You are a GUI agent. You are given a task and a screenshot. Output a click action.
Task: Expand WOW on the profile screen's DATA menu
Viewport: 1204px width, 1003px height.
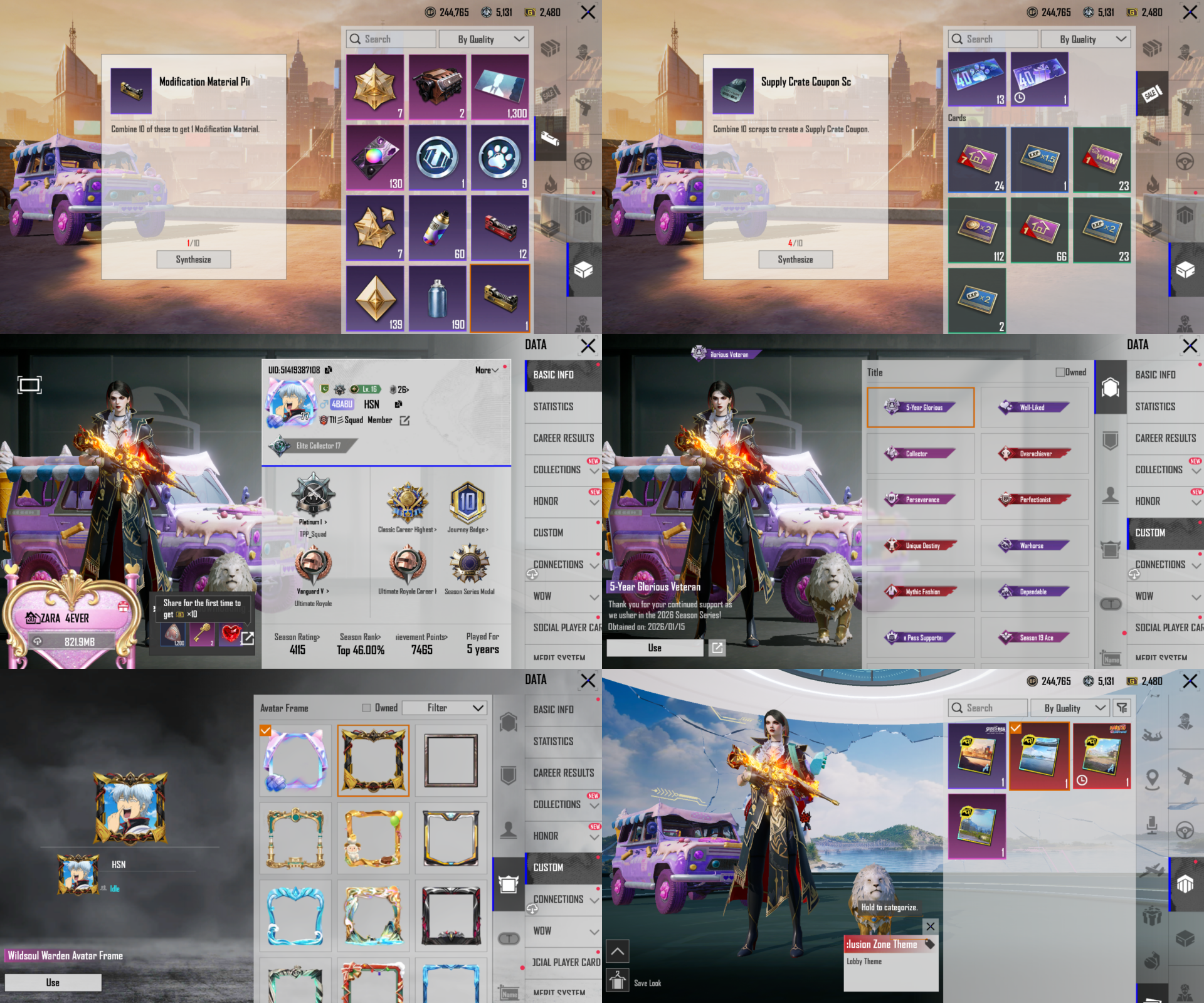tap(563, 596)
